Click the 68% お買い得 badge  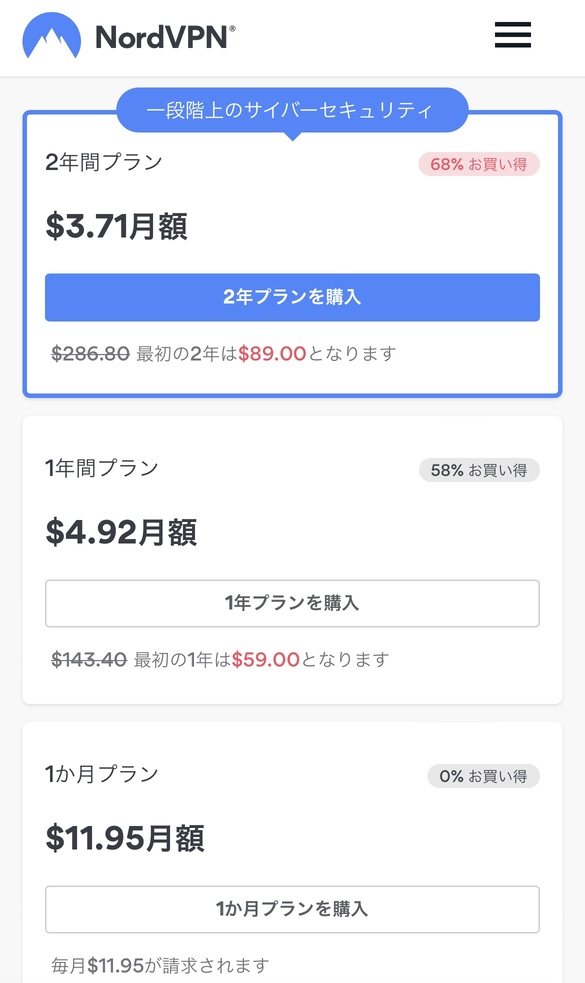tap(479, 164)
